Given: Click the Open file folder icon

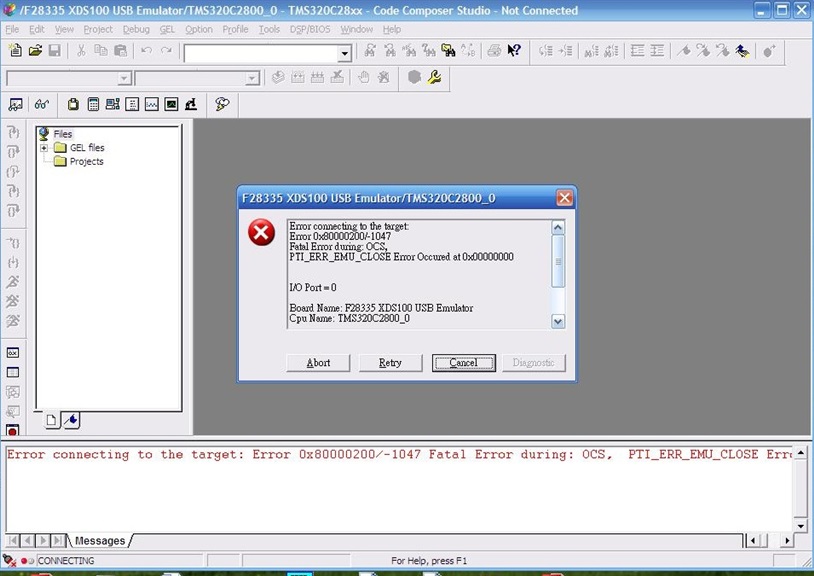Looking at the screenshot, I should pos(35,50).
